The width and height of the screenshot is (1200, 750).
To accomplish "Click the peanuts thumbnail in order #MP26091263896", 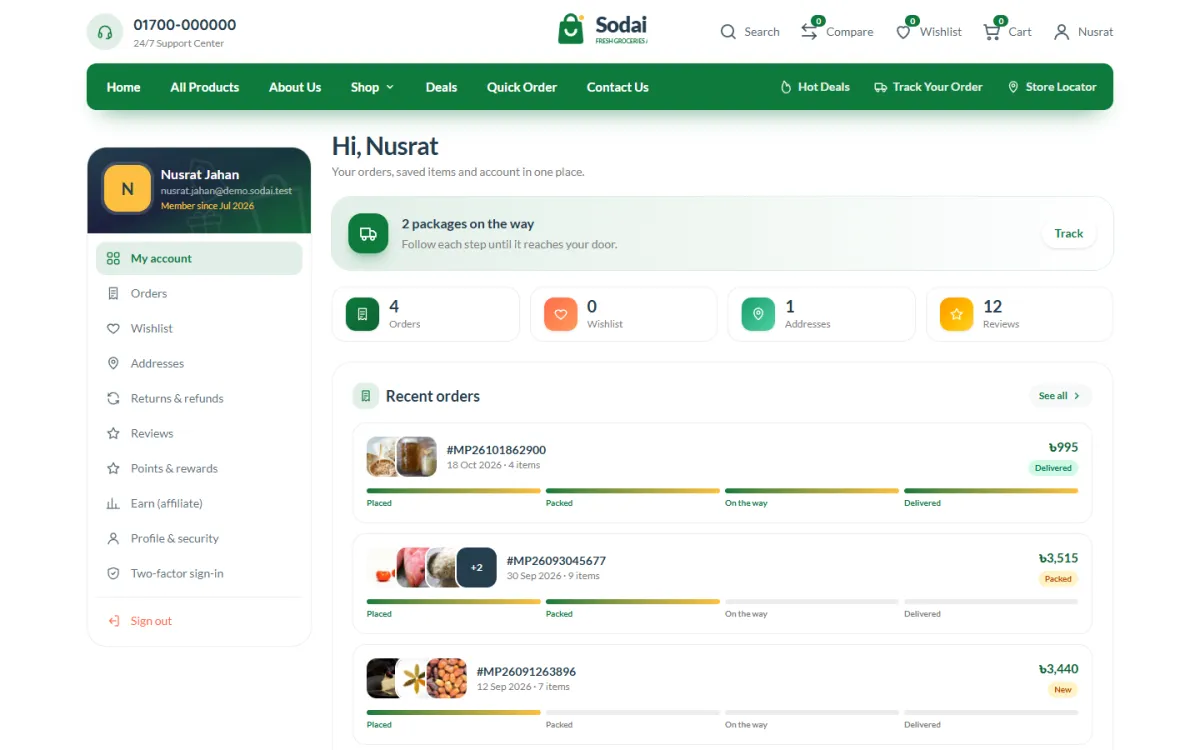I will (x=447, y=678).
